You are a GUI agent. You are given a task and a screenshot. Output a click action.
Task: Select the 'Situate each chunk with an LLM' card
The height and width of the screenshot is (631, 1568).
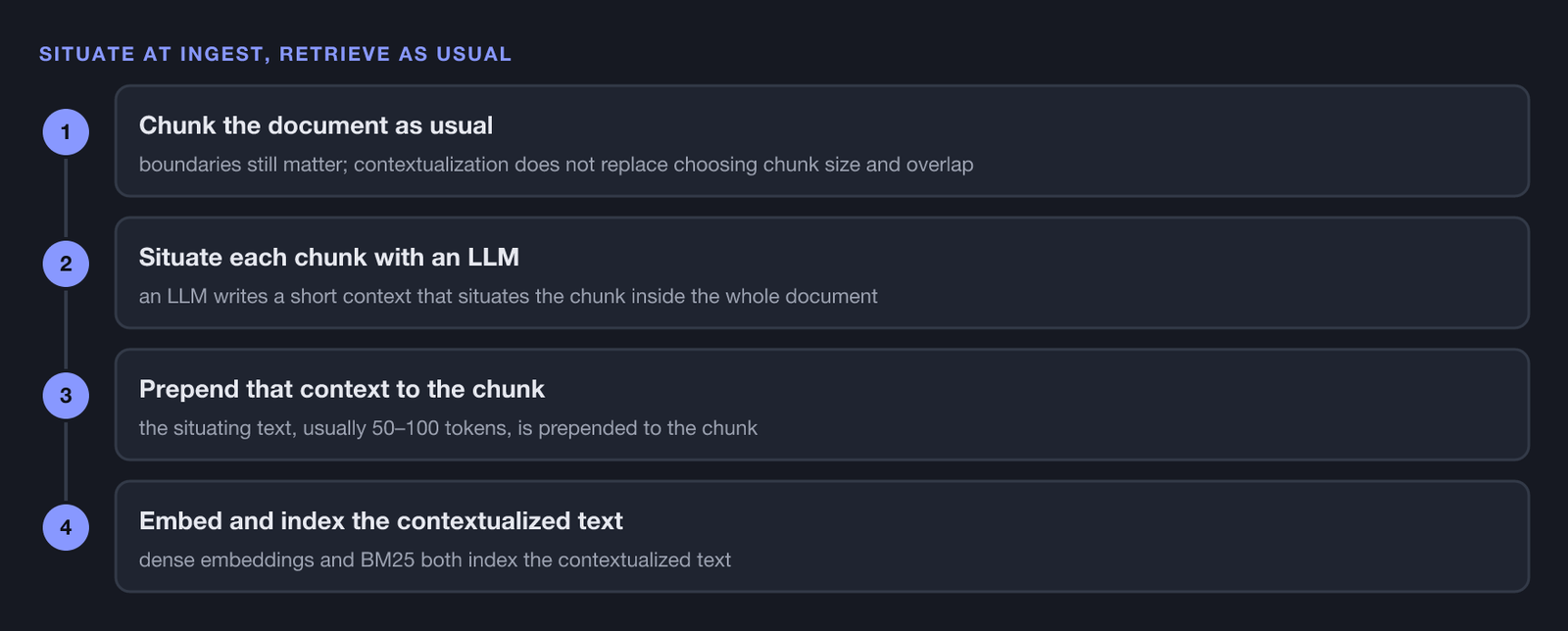(x=822, y=272)
